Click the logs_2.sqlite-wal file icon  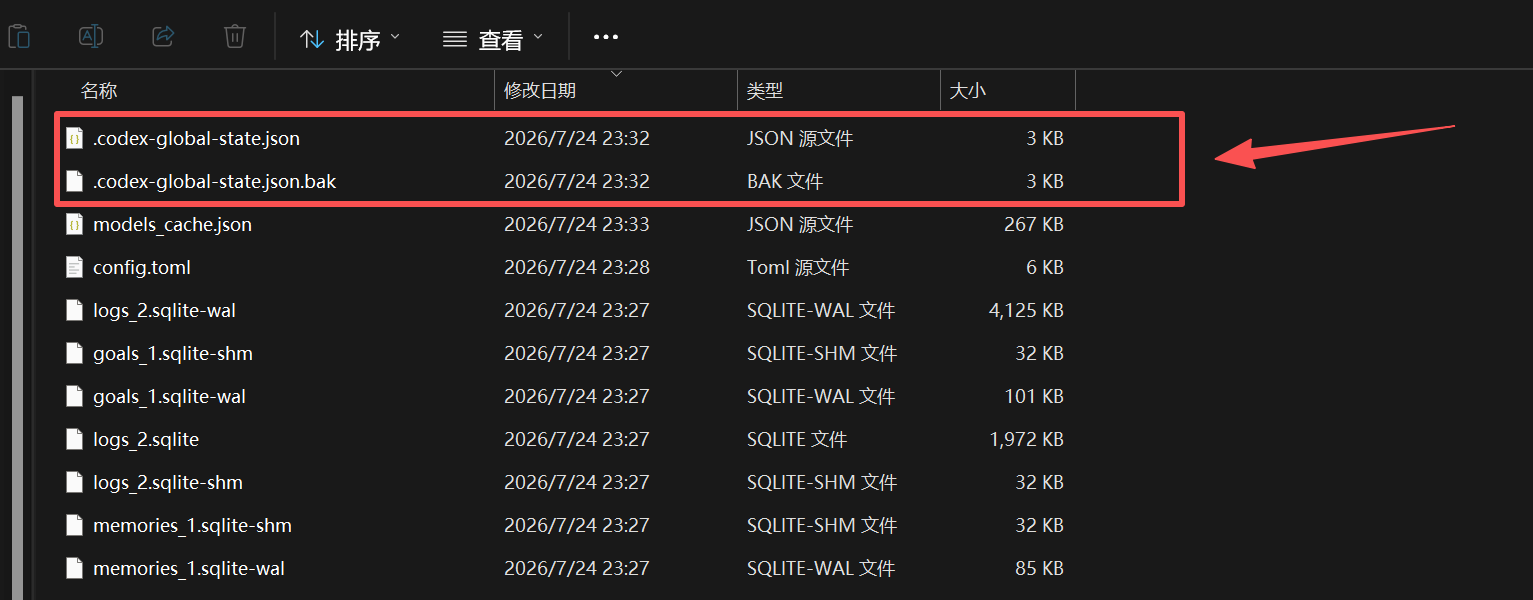tap(74, 310)
